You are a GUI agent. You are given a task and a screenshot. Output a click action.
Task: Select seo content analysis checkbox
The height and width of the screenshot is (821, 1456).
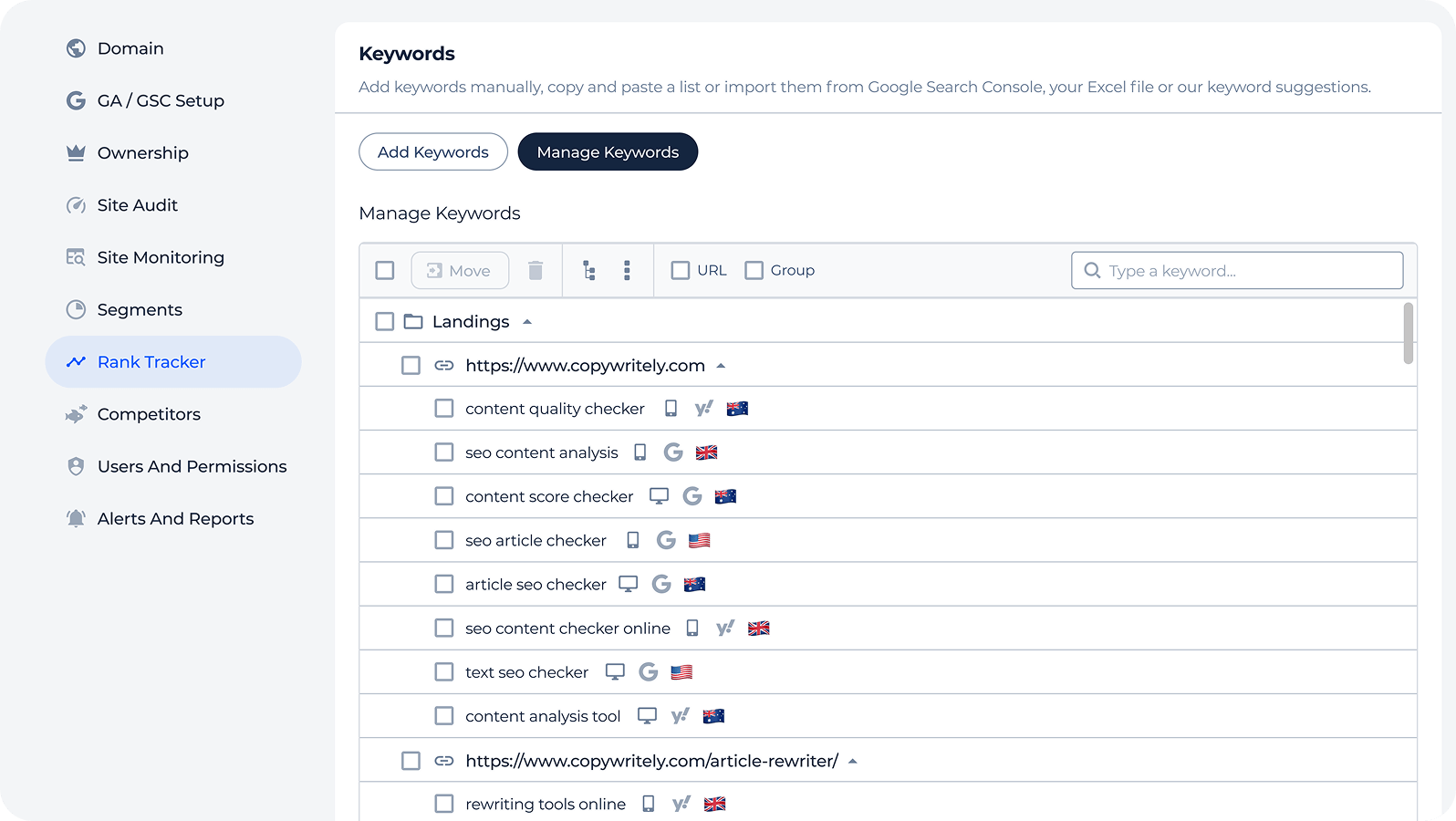click(x=444, y=452)
